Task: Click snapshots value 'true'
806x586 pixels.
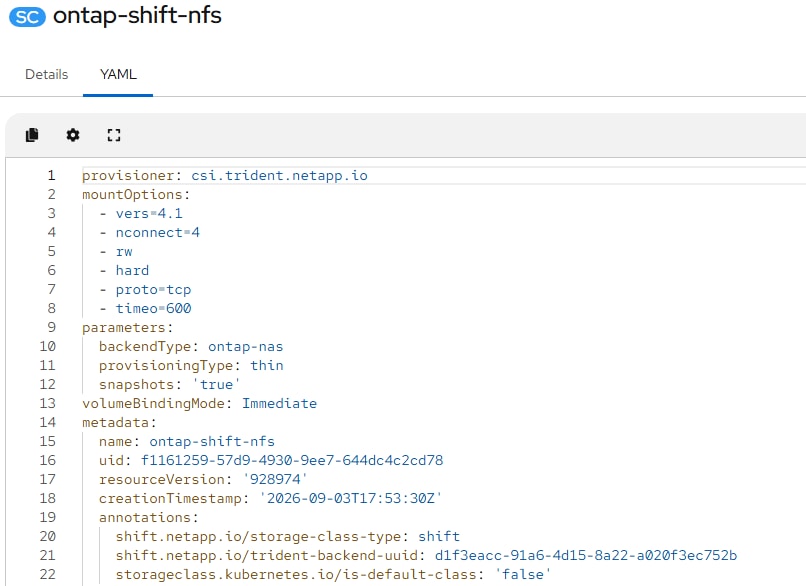Action: (216, 384)
